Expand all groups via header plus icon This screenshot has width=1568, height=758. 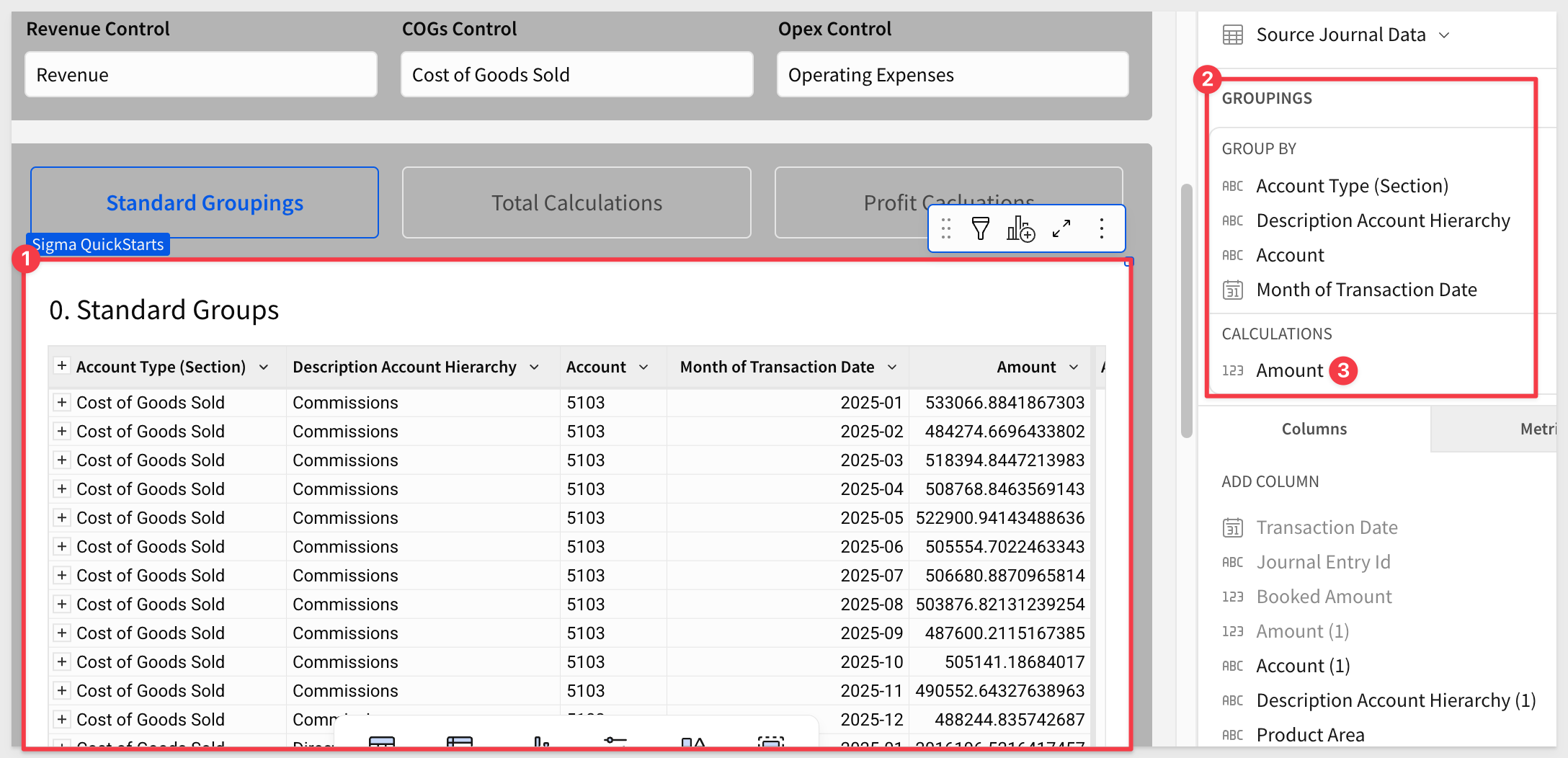62,366
